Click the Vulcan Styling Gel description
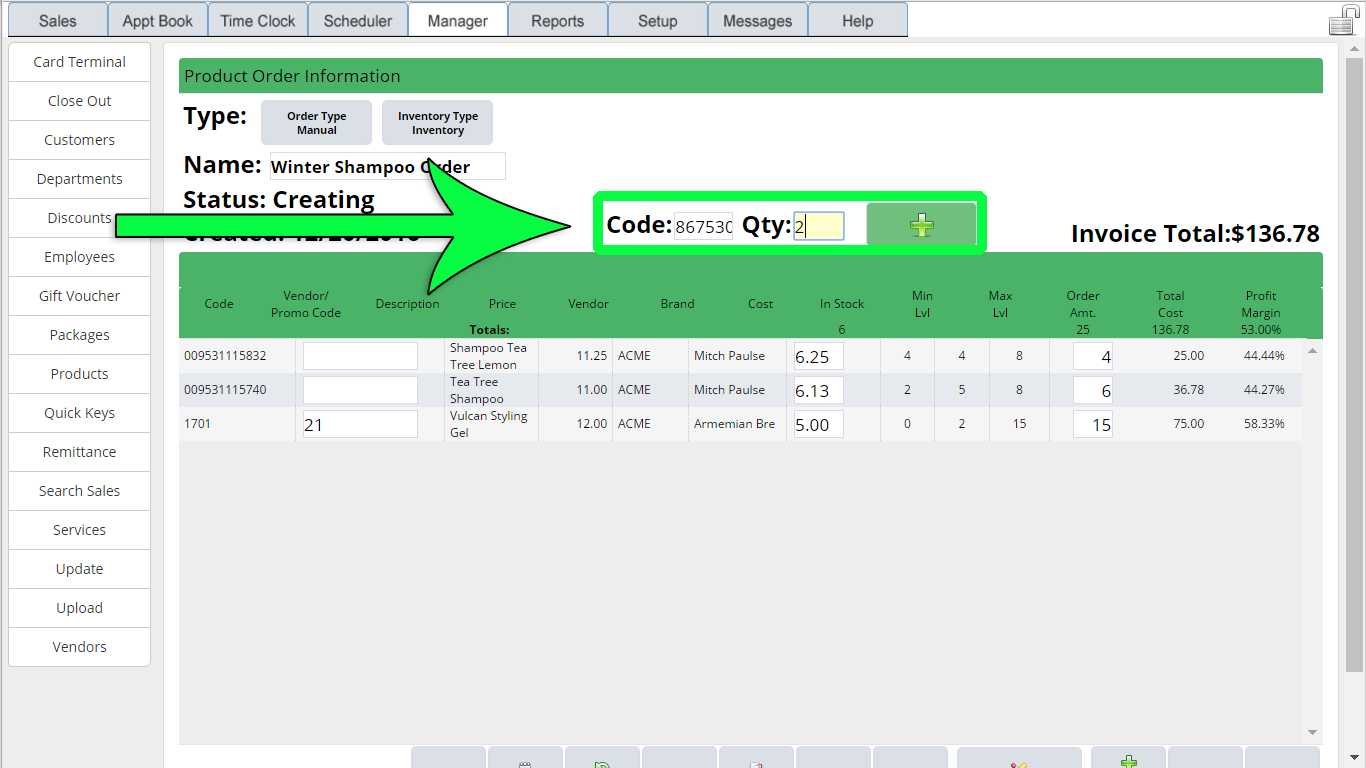The image size is (1366, 768). (489, 424)
